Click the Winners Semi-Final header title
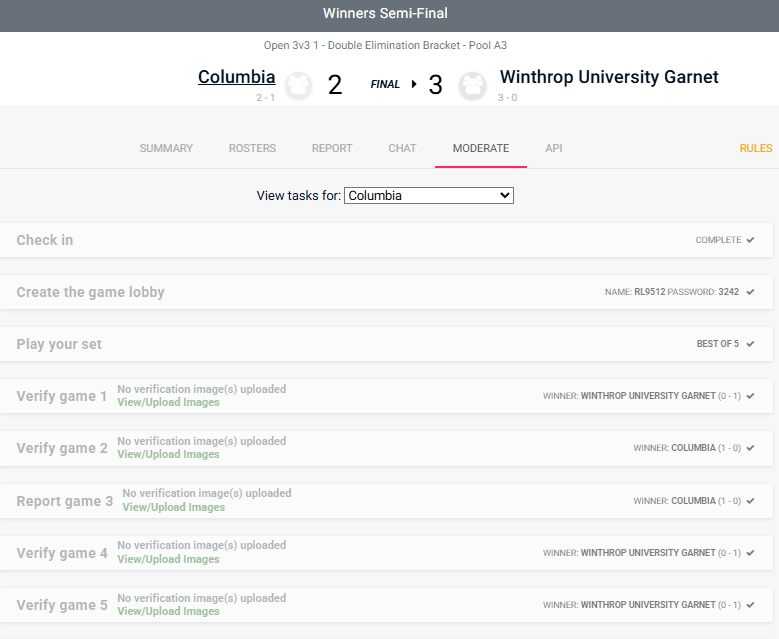The height and width of the screenshot is (639, 779). (x=386, y=13)
